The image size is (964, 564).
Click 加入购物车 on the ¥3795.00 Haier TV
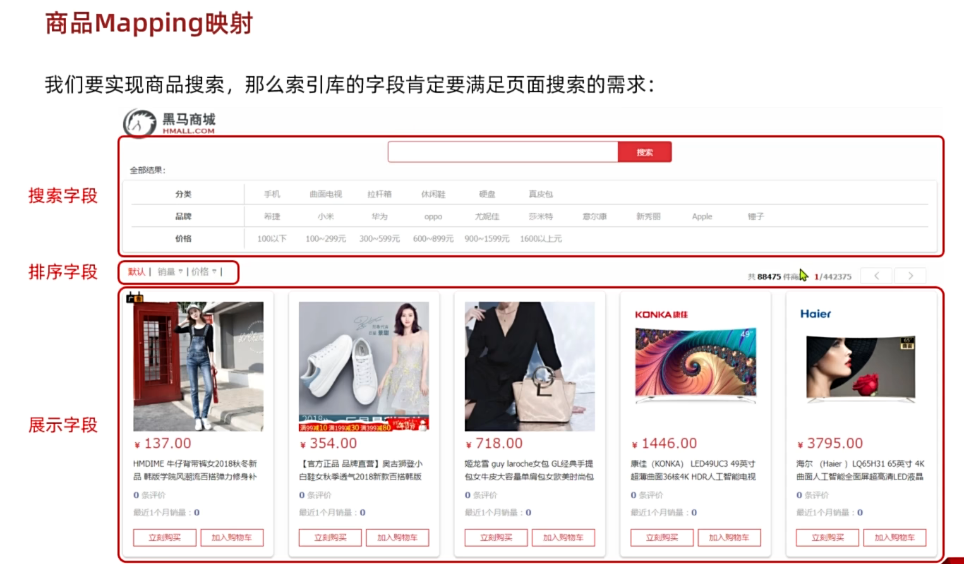(894, 537)
